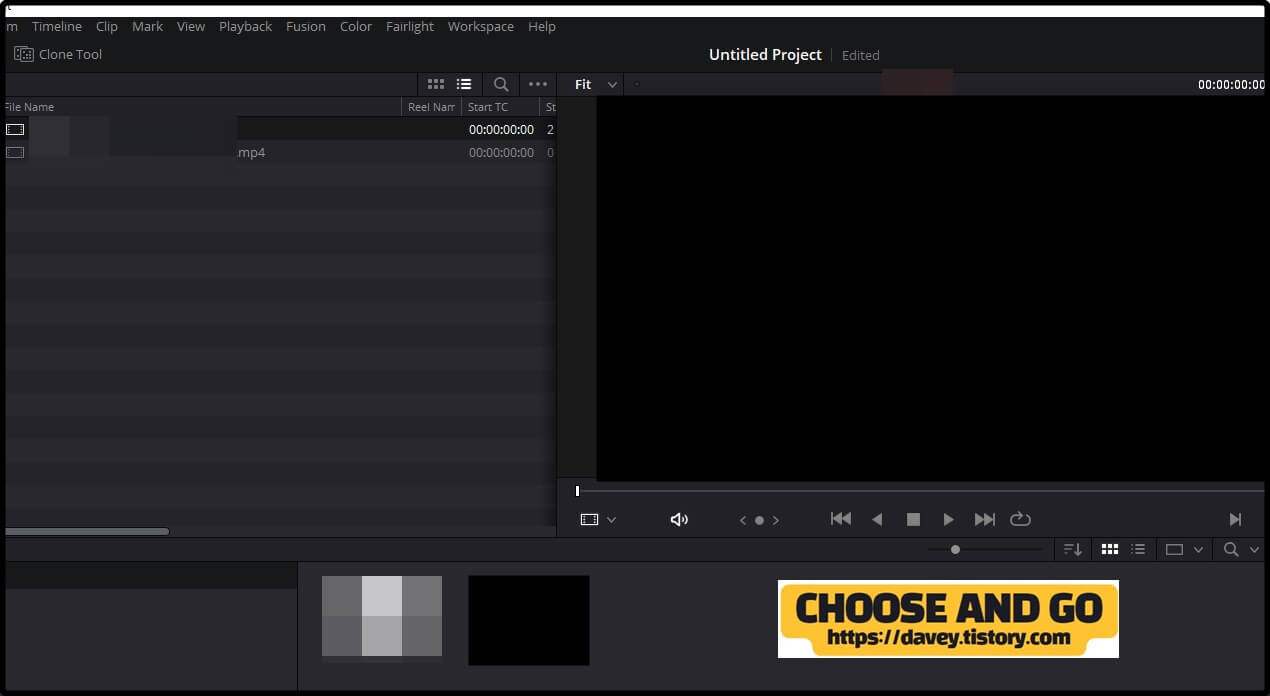Open the Mark menu

[147, 26]
